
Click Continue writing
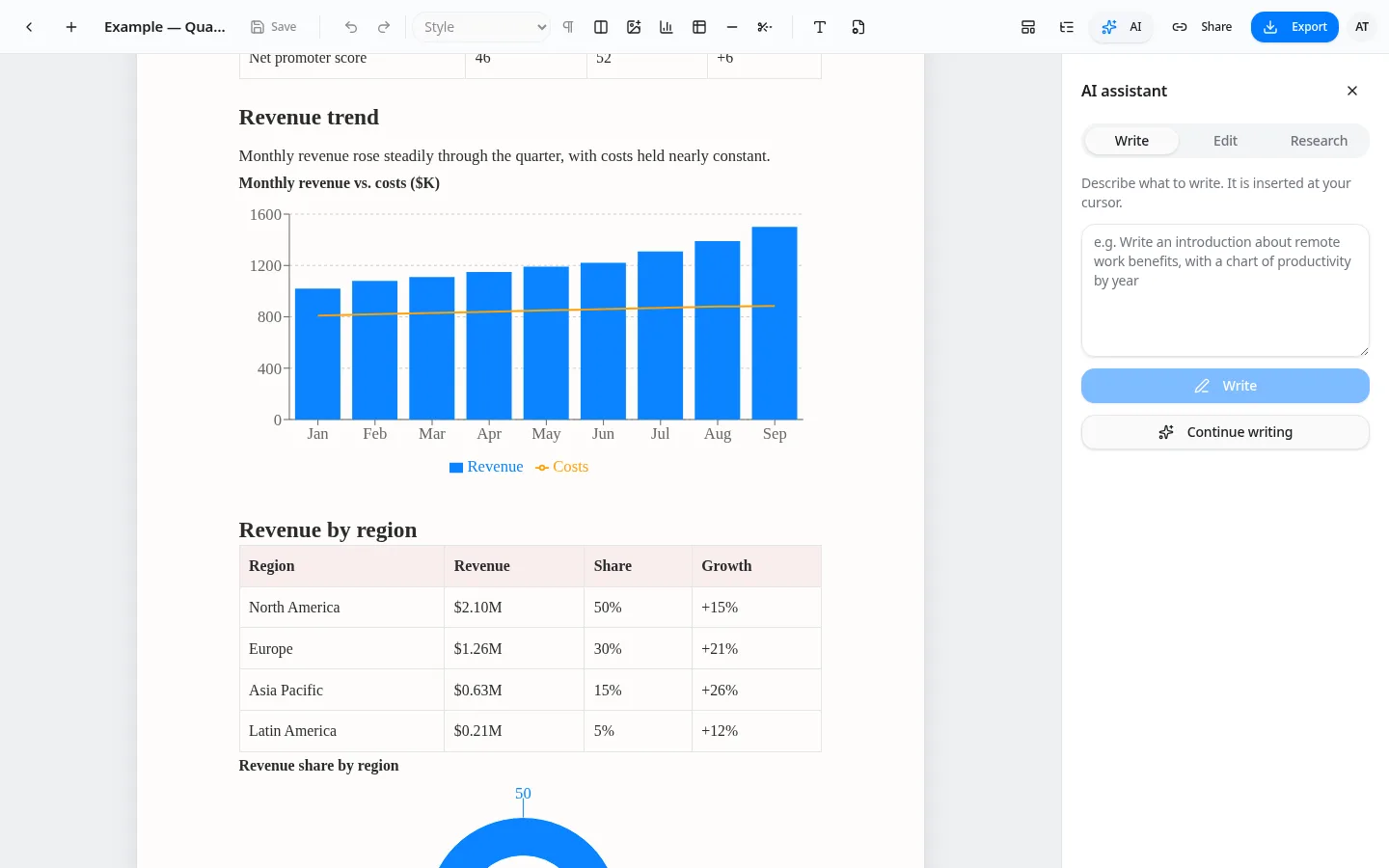pyautogui.click(x=1225, y=432)
